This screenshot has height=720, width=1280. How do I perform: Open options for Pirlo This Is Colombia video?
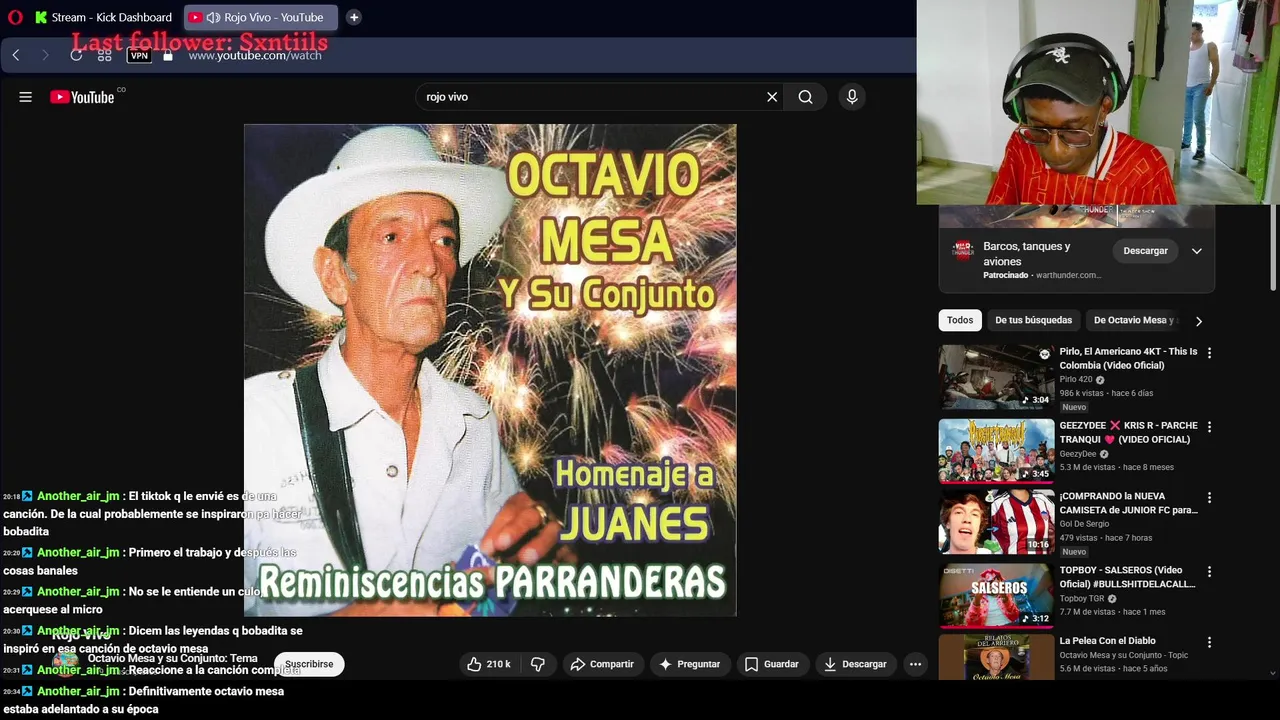click(x=1209, y=353)
